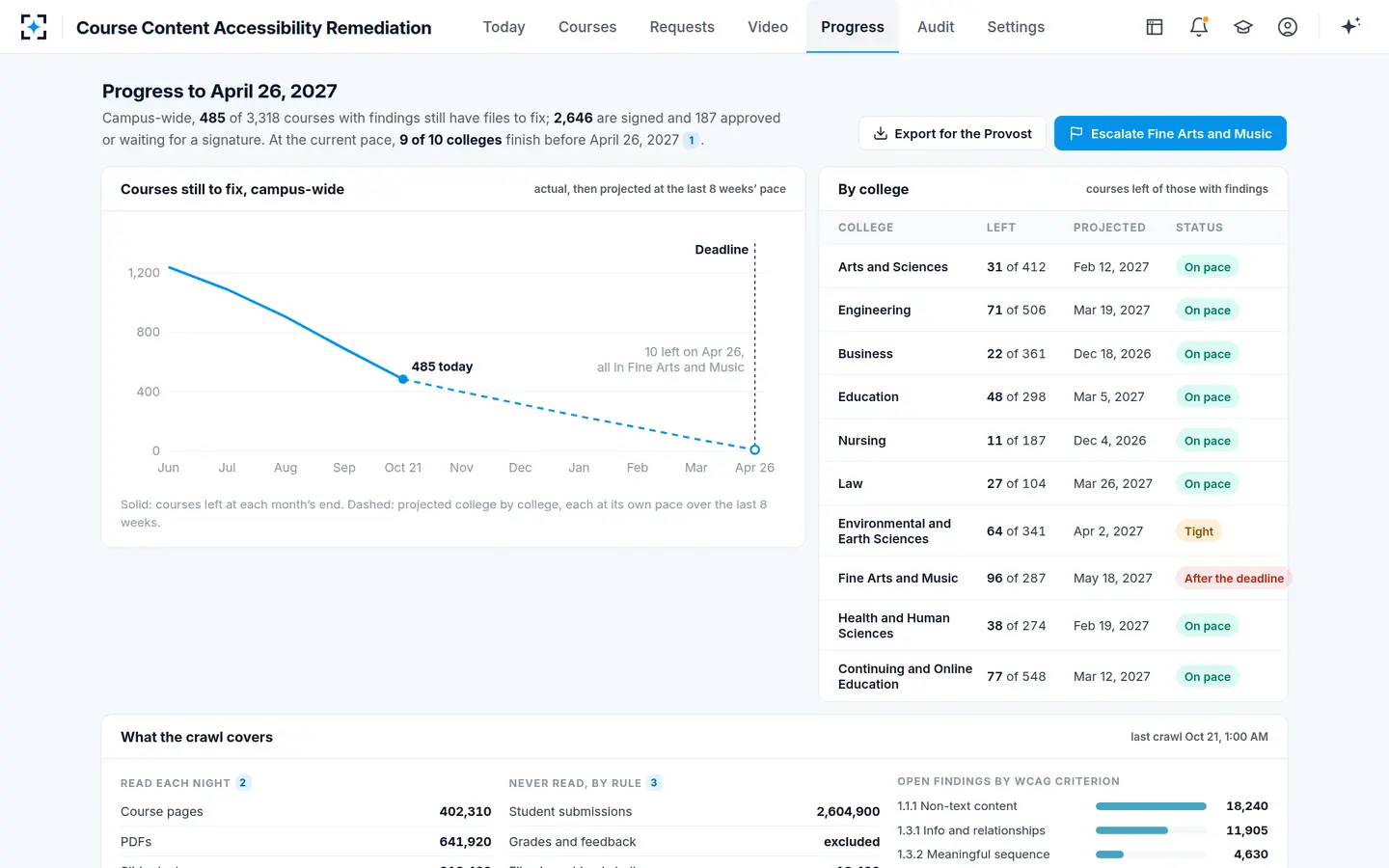1389x868 pixels.
Task: Open footnote 1 beside April 26, 2027
Action: 692,140
